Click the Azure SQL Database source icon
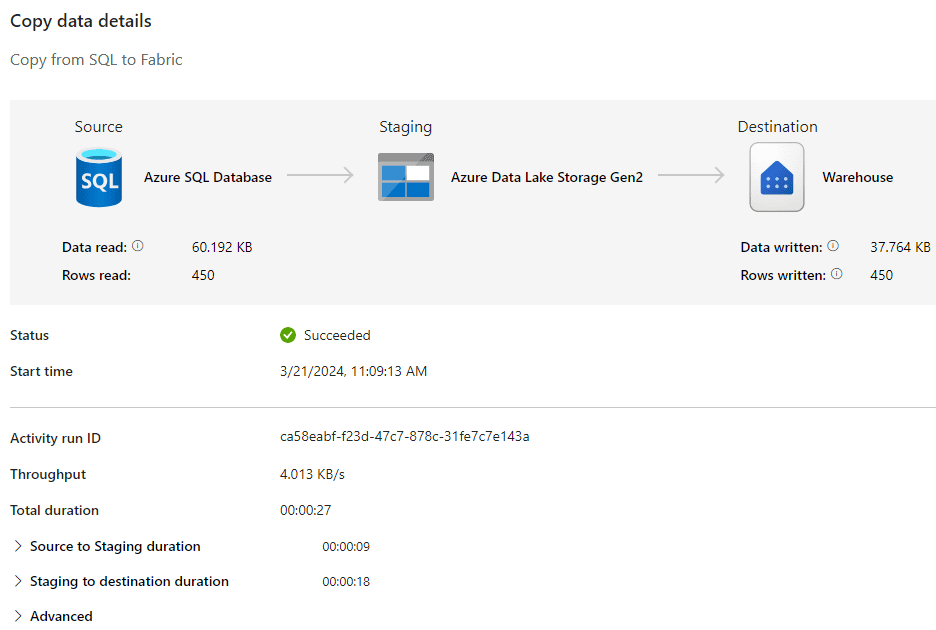Screen dimensions: 936x630 pyautogui.click(x=99, y=177)
